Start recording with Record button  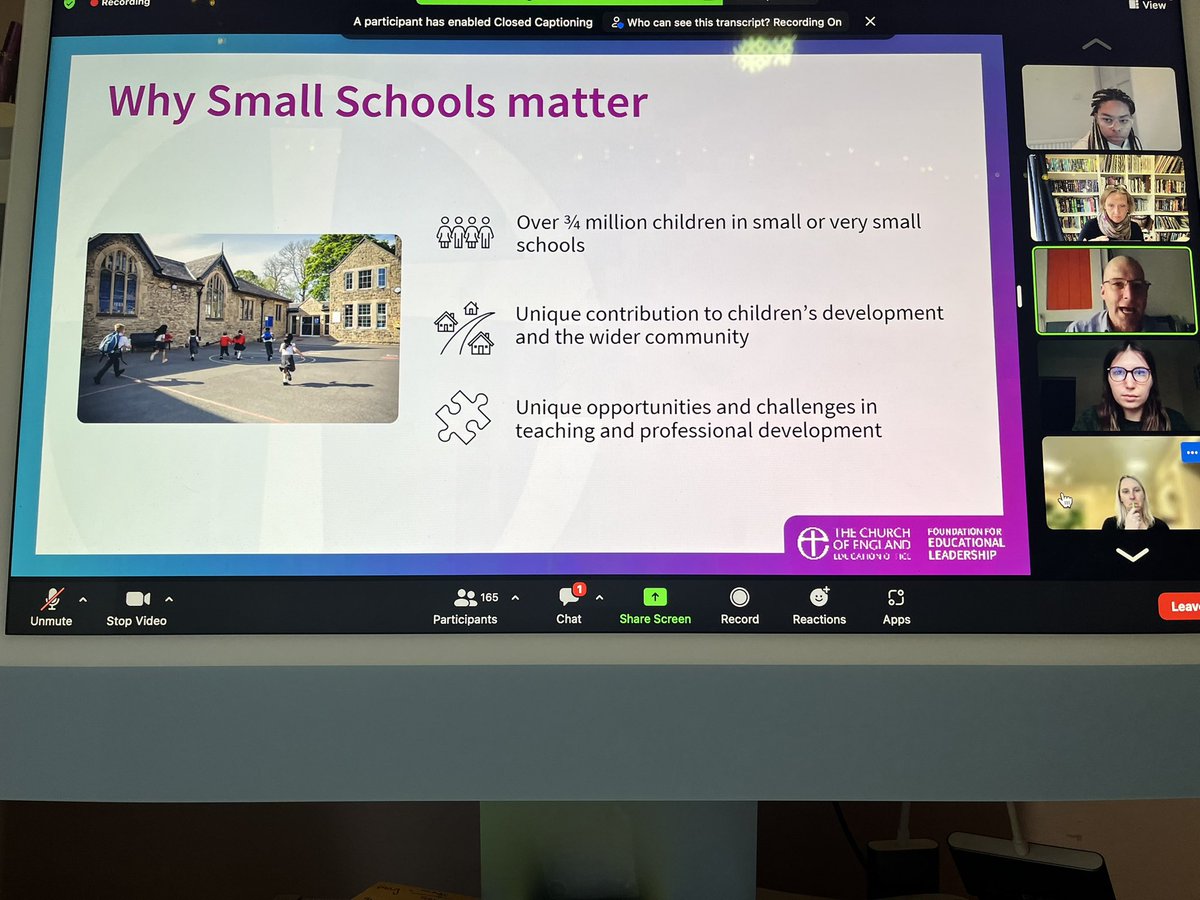[x=740, y=607]
